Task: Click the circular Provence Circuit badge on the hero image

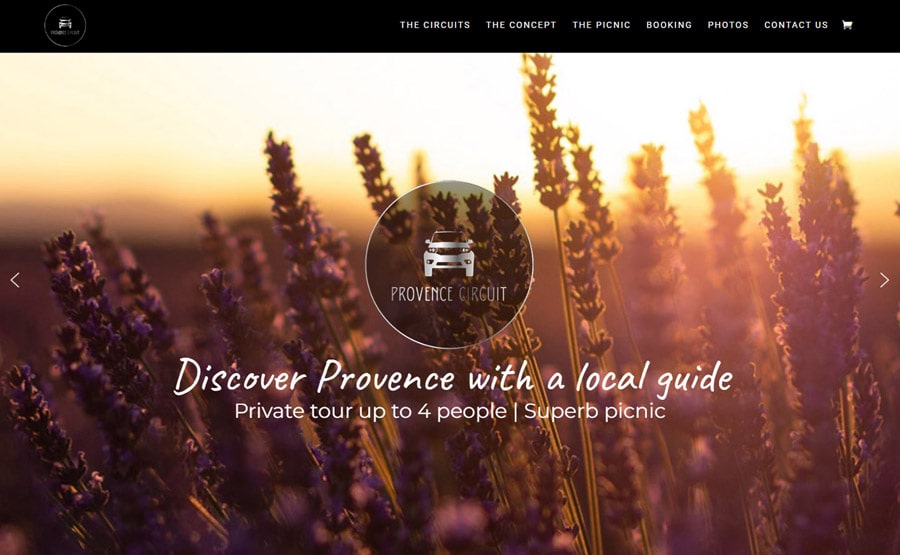Action: point(449,264)
